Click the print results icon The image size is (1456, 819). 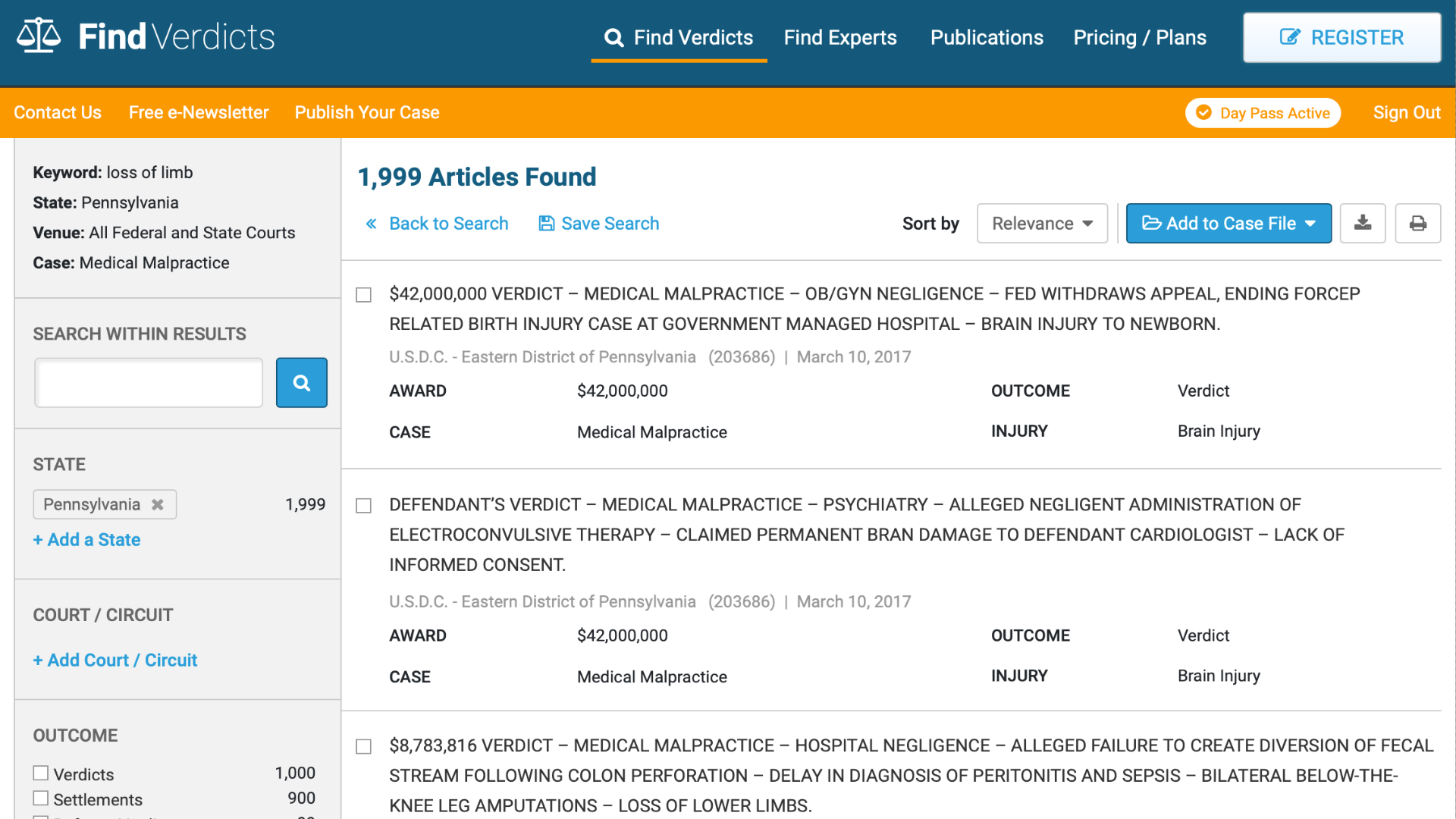[1417, 223]
